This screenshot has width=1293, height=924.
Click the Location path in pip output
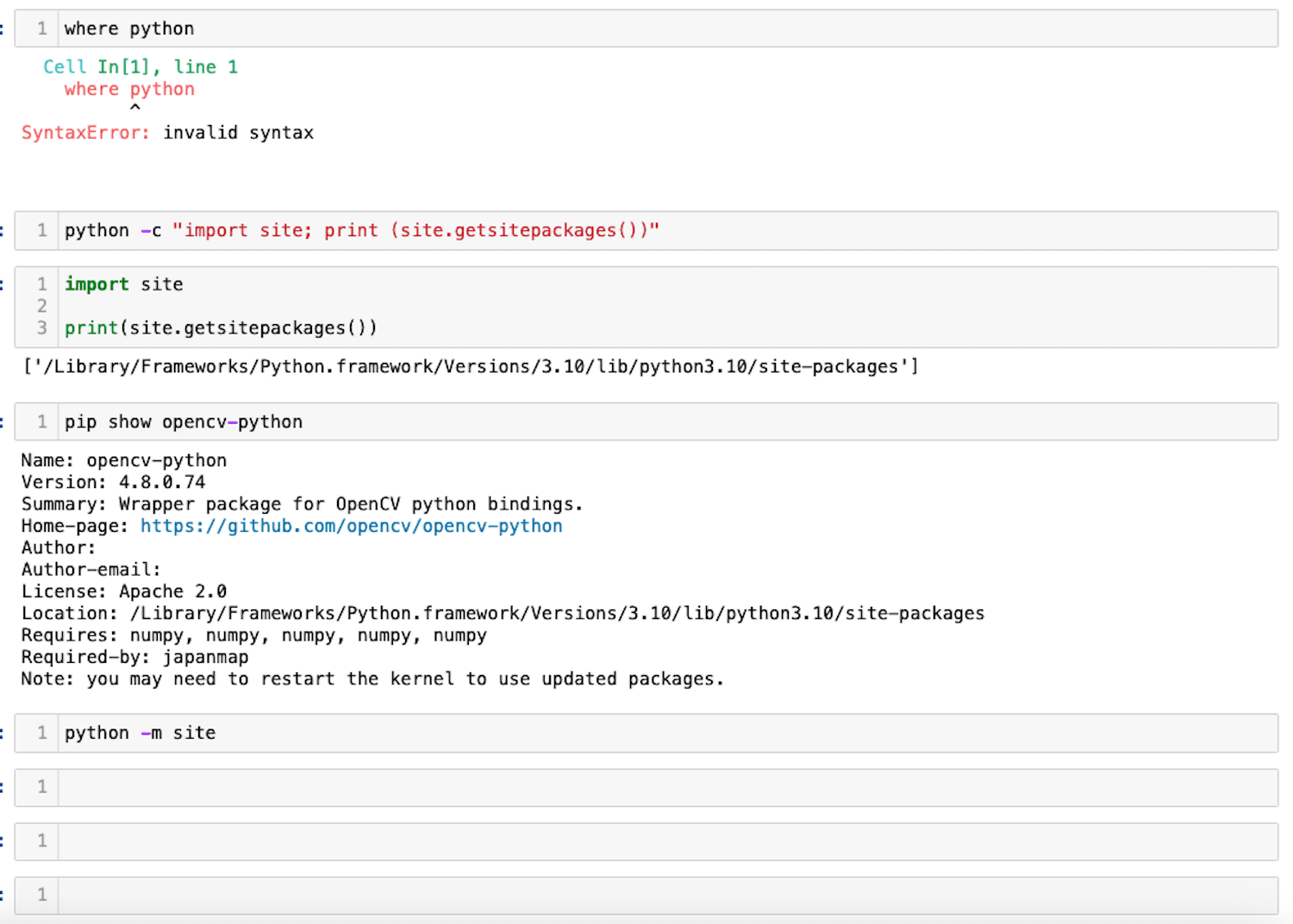pos(556,614)
